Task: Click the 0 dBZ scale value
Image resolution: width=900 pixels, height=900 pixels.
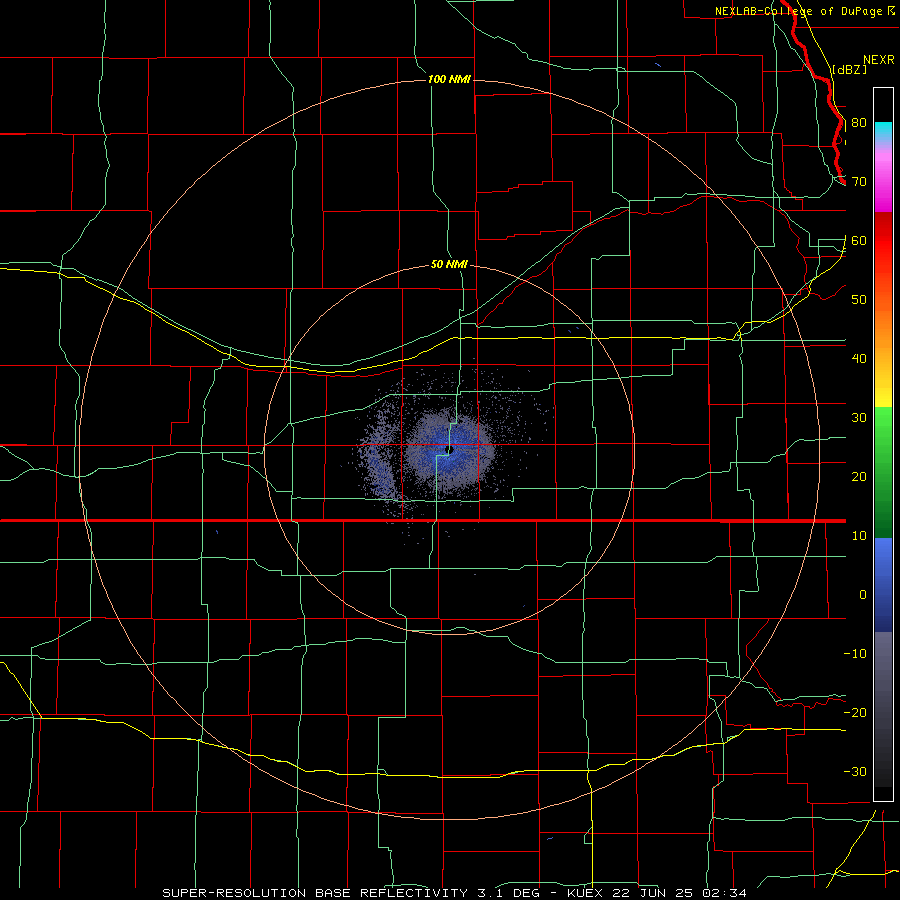Action: tap(863, 595)
